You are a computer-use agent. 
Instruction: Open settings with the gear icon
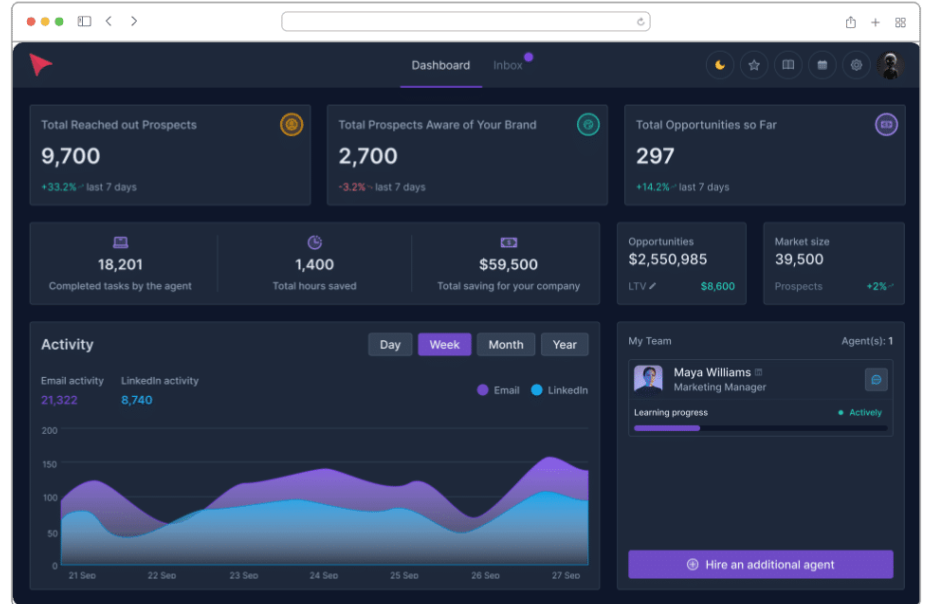coord(855,65)
